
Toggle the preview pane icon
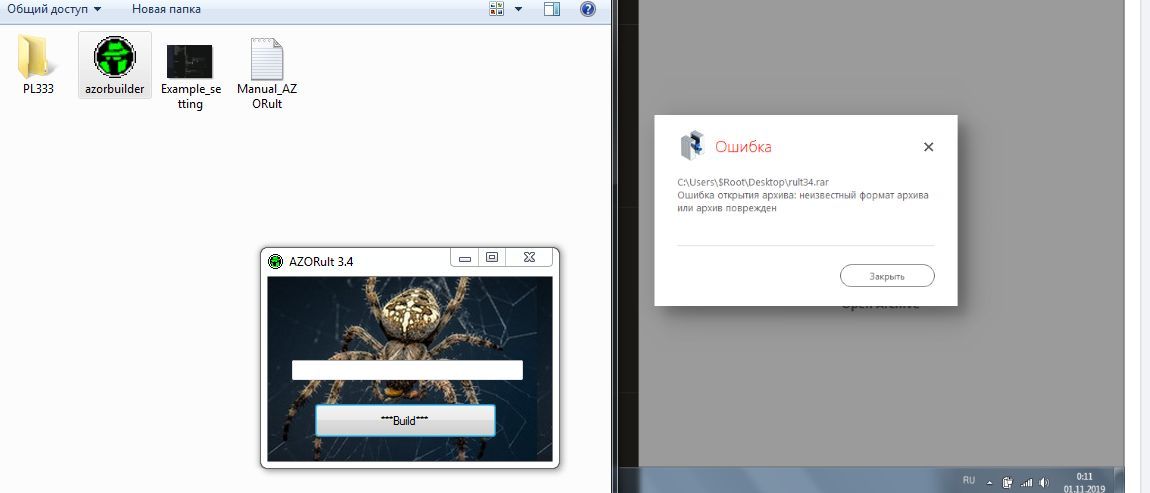click(552, 9)
